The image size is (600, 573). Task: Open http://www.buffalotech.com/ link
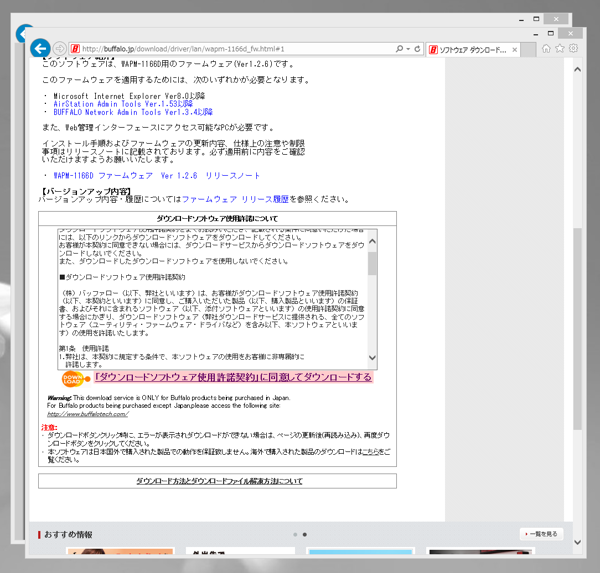88,414
